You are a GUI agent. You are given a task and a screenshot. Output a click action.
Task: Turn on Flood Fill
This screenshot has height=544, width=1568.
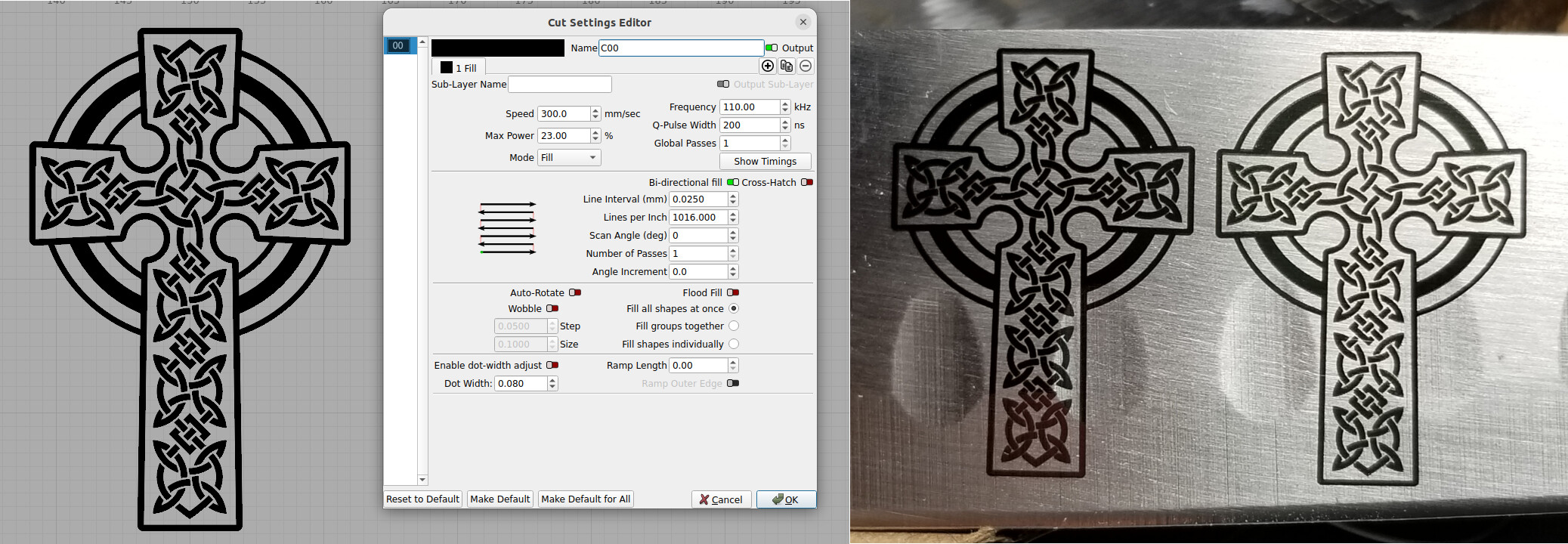click(732, 292)
